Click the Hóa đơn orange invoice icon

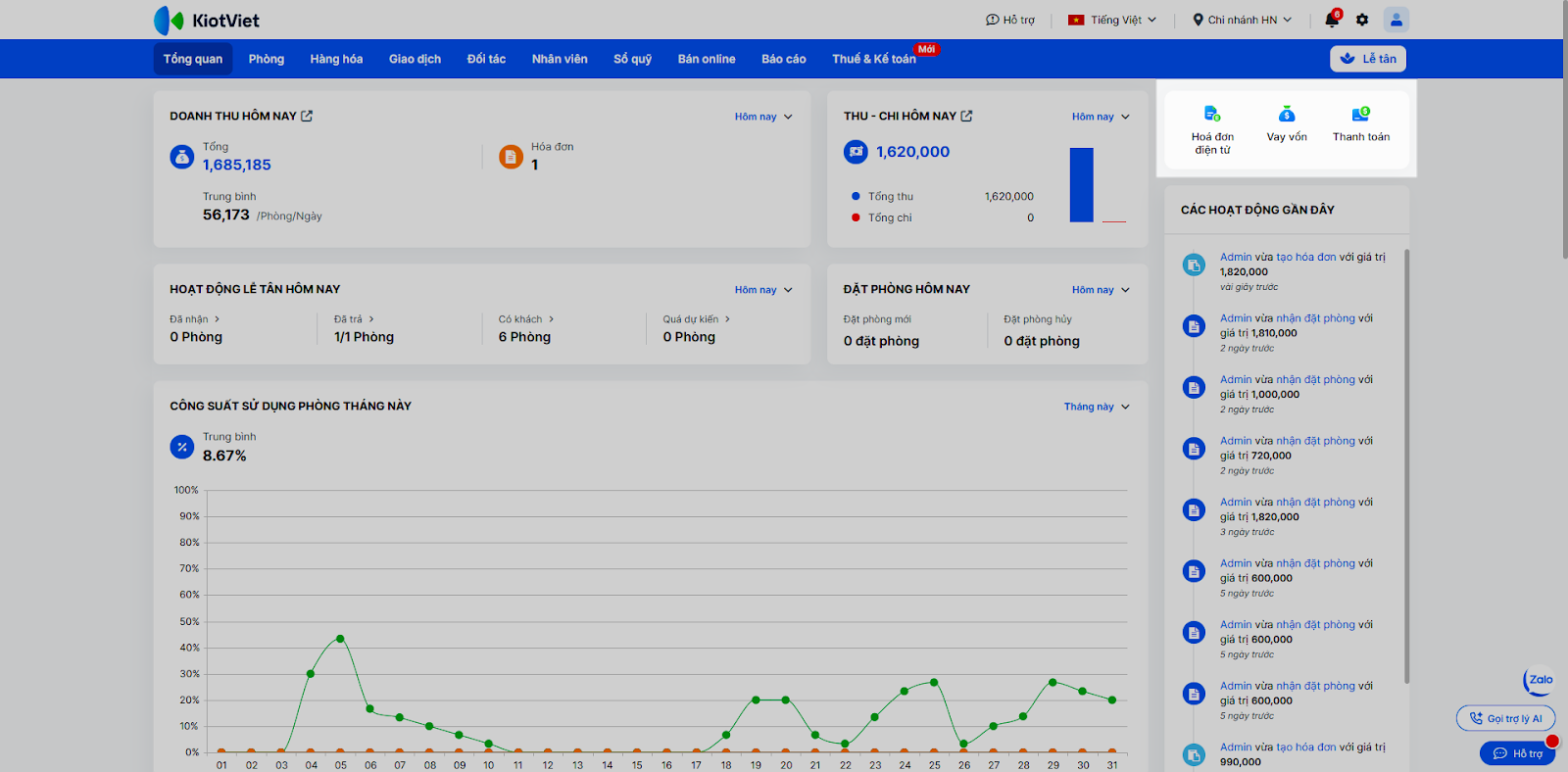pos(511,157)
